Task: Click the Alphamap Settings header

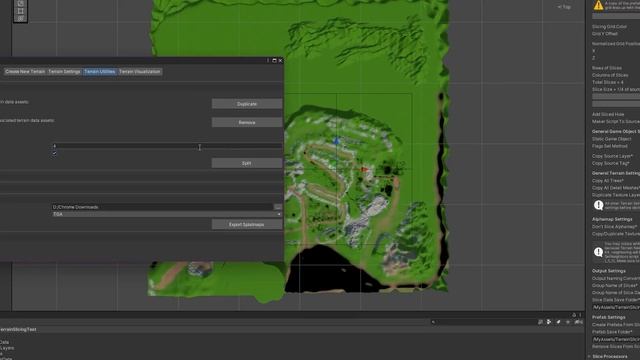Action: (612, 219)
